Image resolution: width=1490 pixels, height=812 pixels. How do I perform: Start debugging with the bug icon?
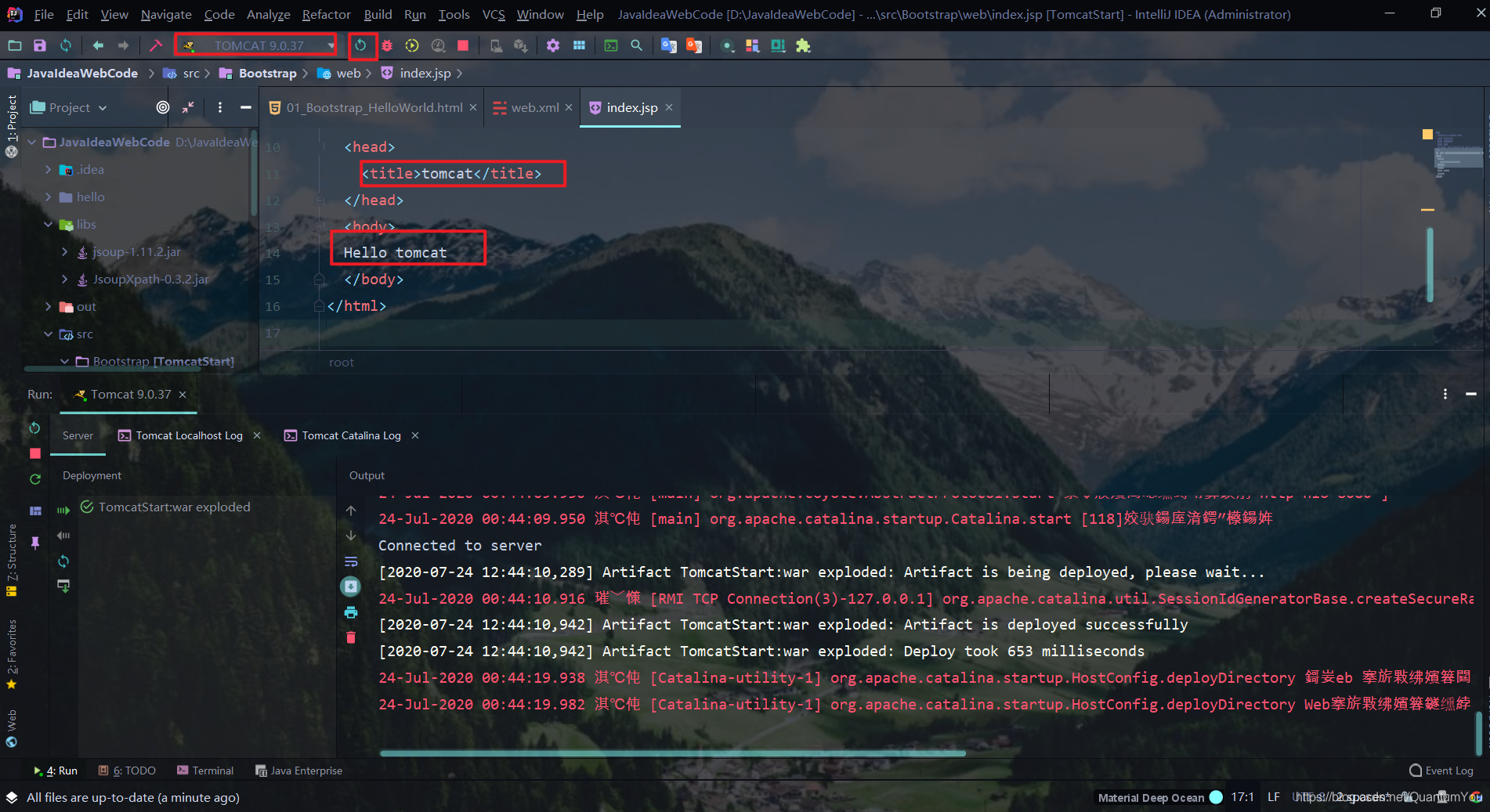(387, 45)
